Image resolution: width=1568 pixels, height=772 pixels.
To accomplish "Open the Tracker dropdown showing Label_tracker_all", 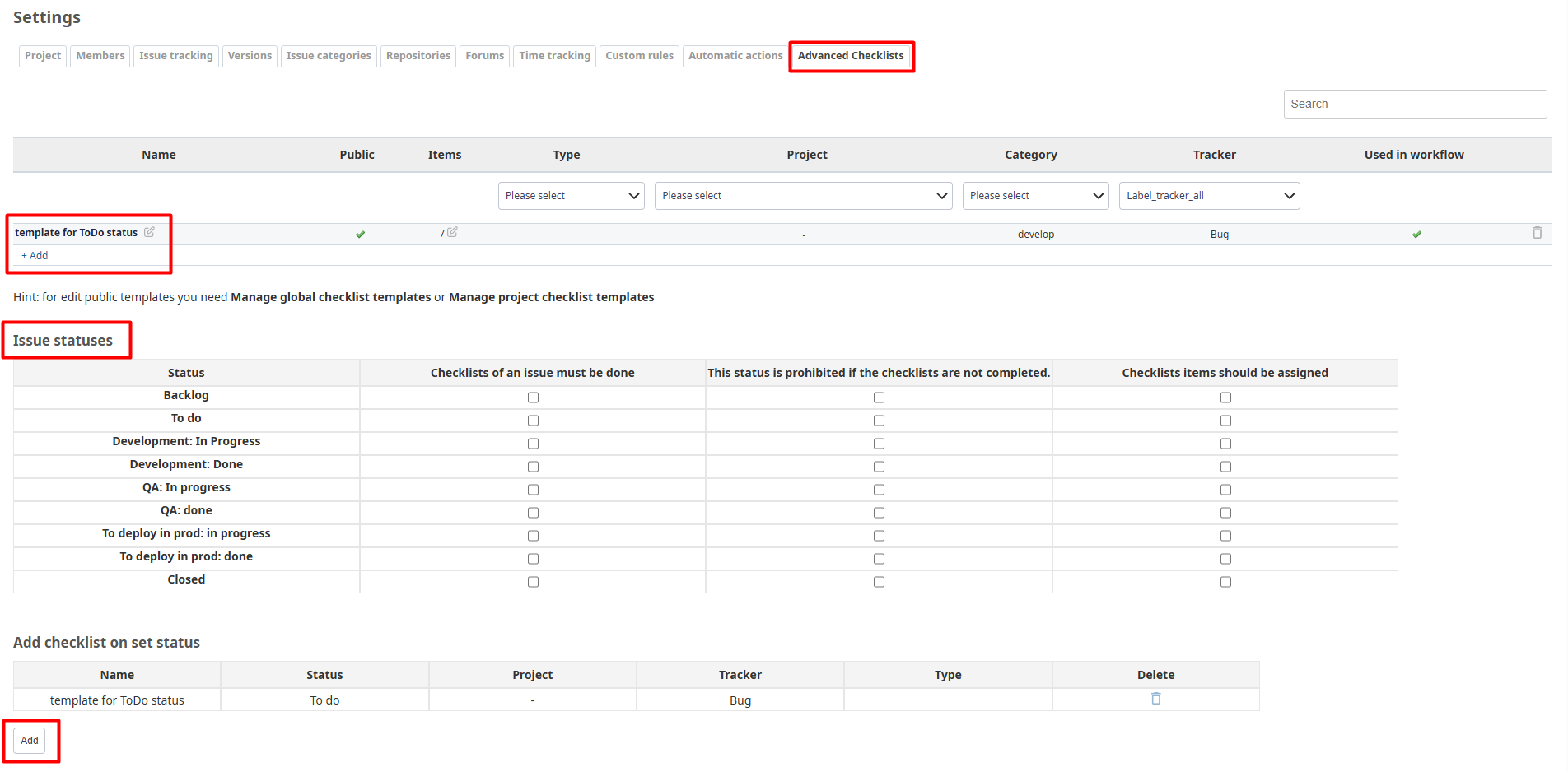I will tap(1209, 196).
